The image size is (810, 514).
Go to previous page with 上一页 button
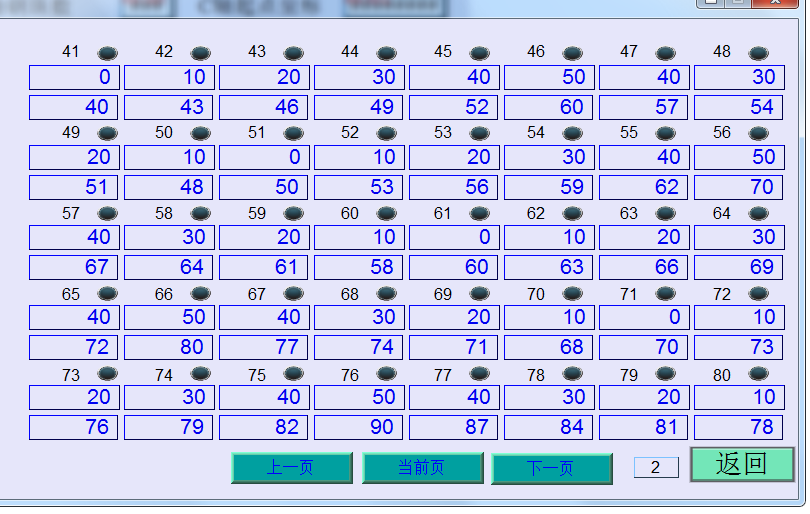292,468
